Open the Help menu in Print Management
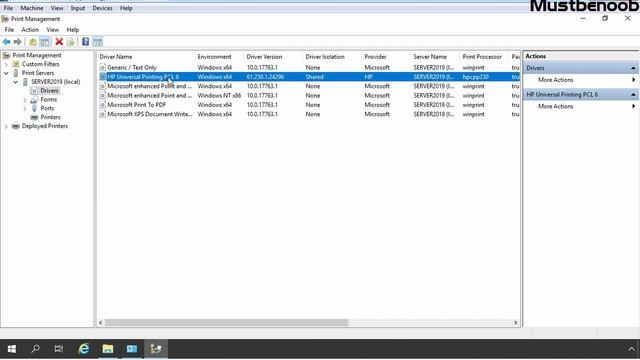 pyautogui.click(x=73, y=30)
